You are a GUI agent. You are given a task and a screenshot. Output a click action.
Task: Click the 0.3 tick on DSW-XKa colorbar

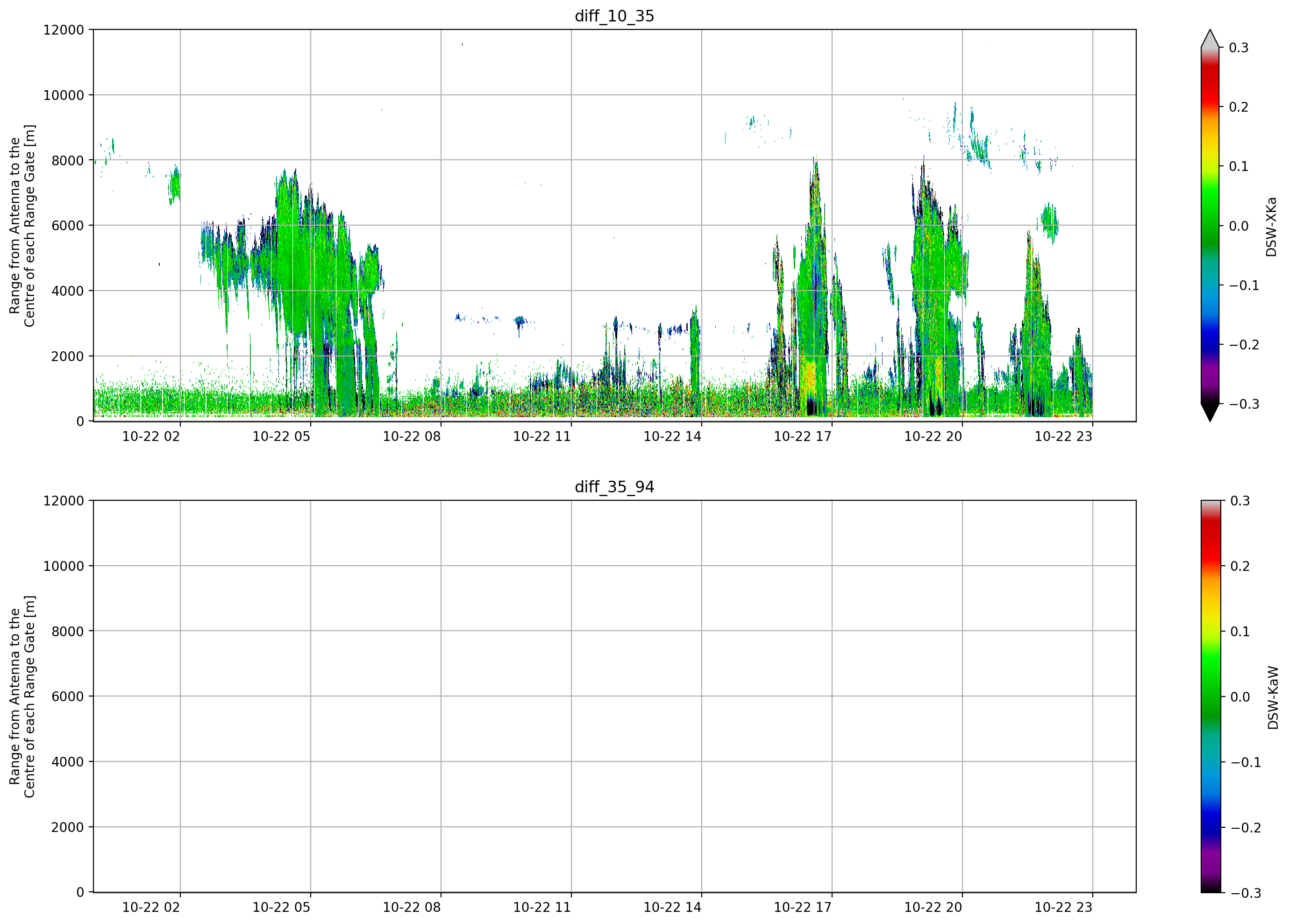1239,48
